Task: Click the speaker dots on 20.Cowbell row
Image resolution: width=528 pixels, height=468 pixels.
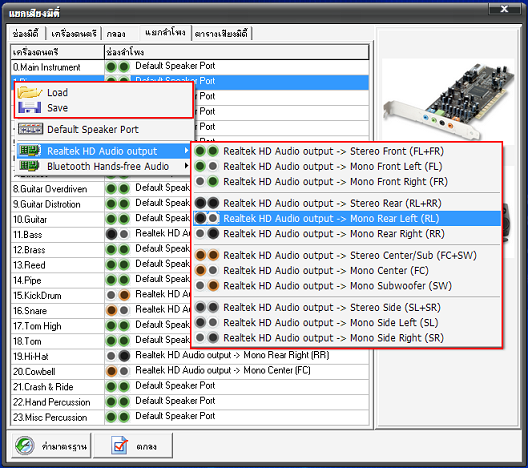Action: (x=118, y=371)
